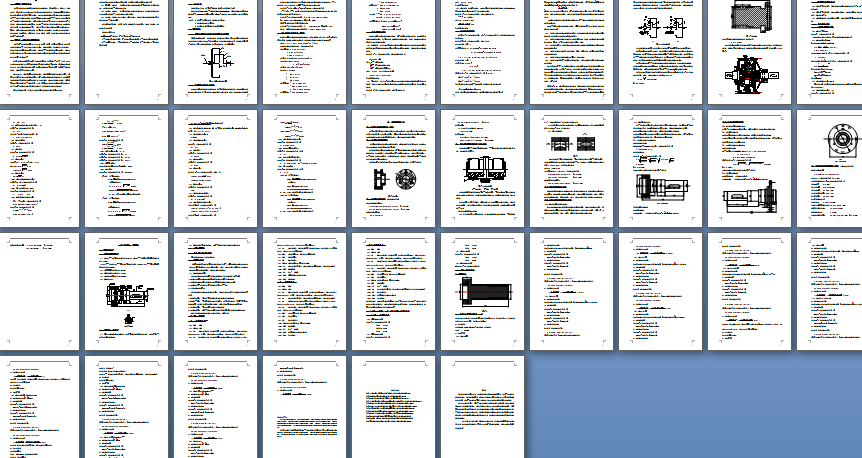Click the page with two small rectangular section diagrams
This screenshot has height=458, width=862.
[571, 168]
